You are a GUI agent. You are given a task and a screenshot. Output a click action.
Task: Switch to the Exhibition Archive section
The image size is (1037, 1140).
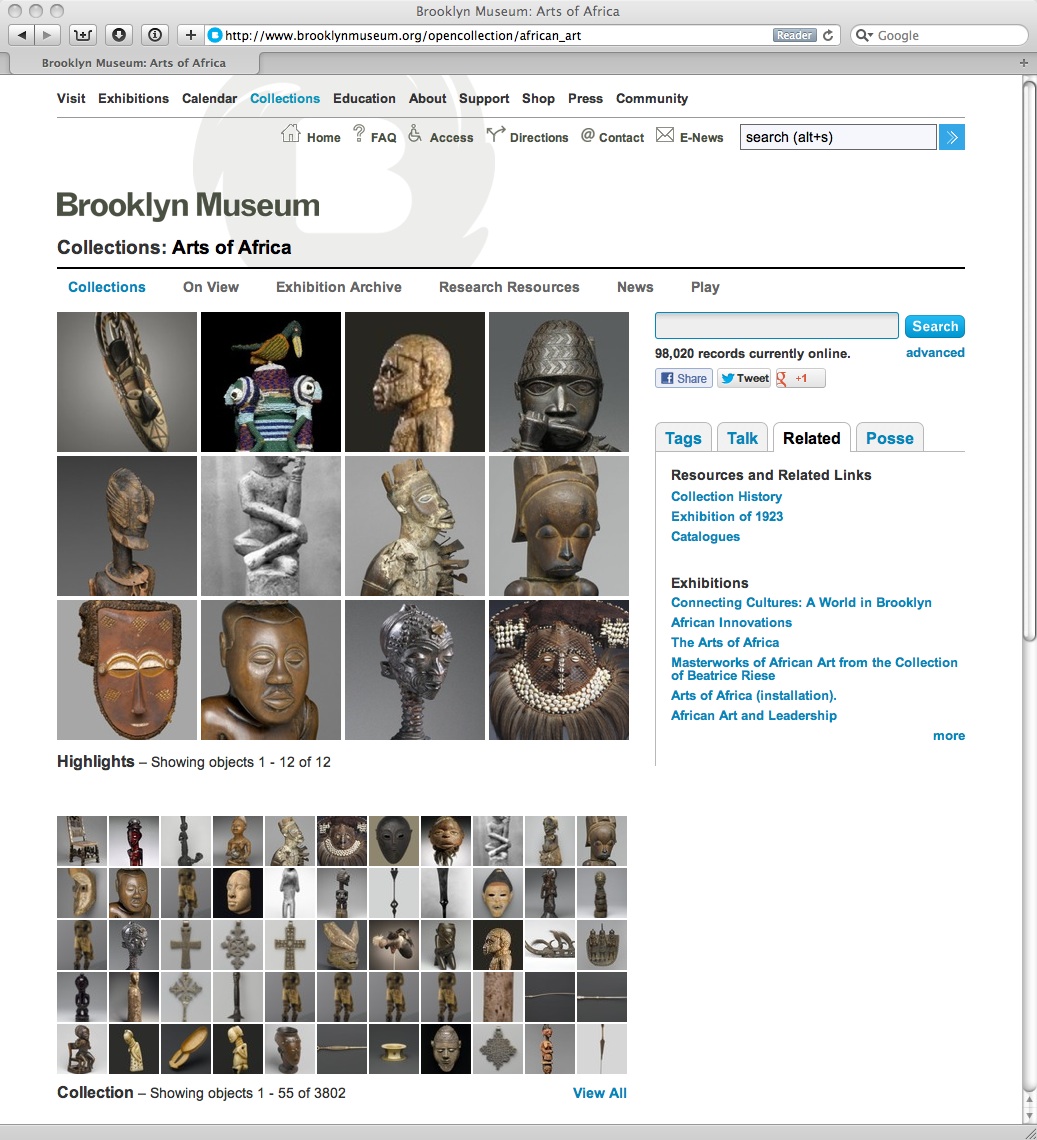click(339, 287)
